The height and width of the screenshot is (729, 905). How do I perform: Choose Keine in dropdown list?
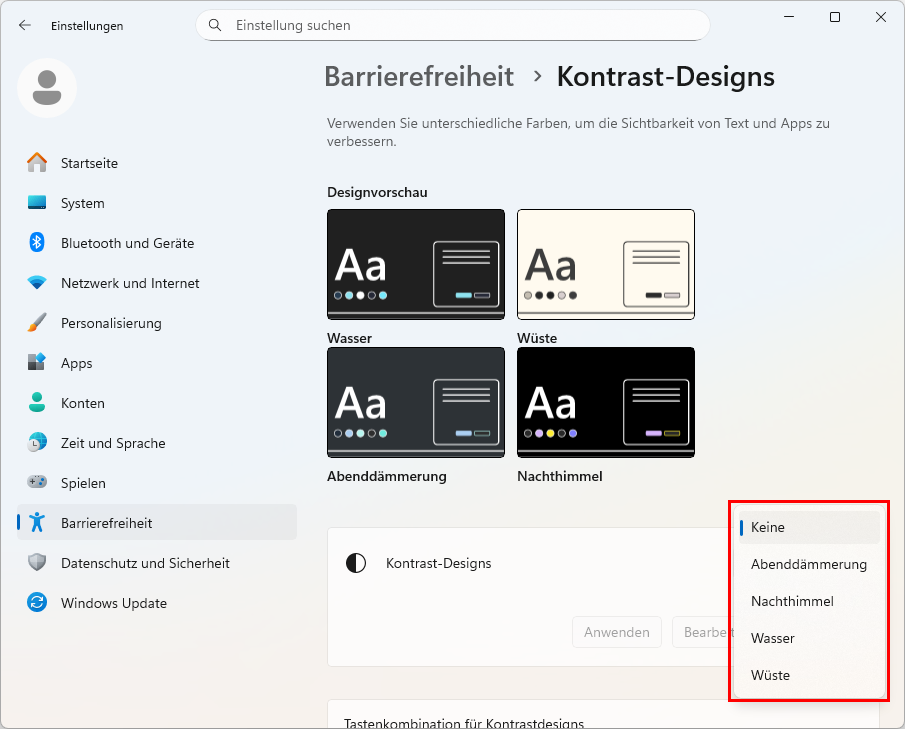click(809, 527)
